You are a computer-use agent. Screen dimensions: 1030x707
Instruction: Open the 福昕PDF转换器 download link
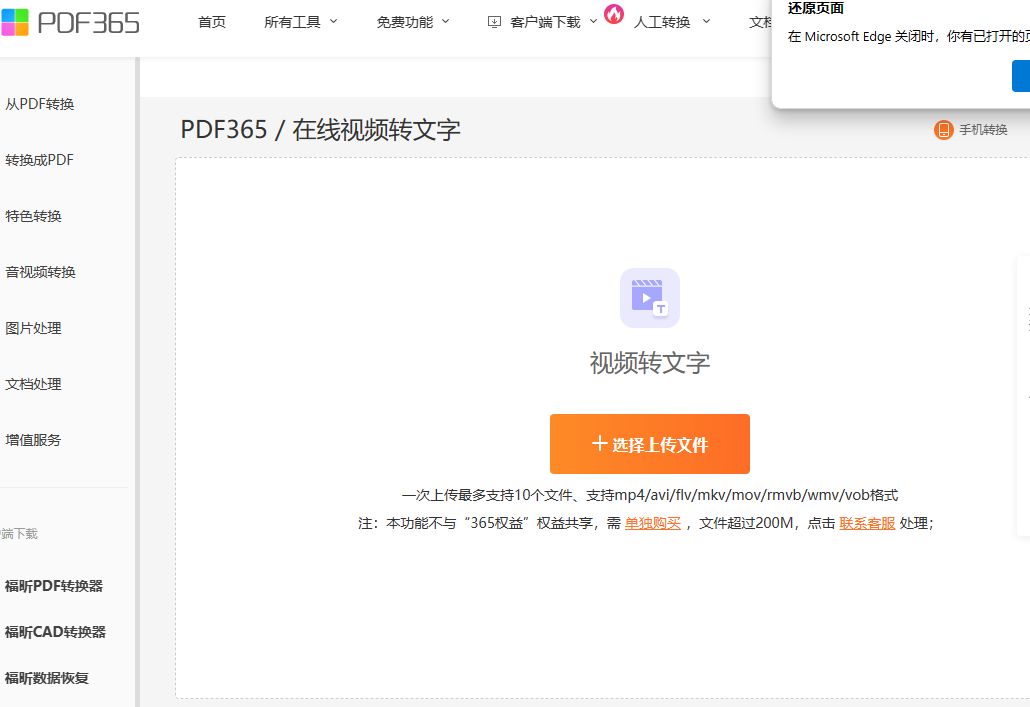(54, 586)
